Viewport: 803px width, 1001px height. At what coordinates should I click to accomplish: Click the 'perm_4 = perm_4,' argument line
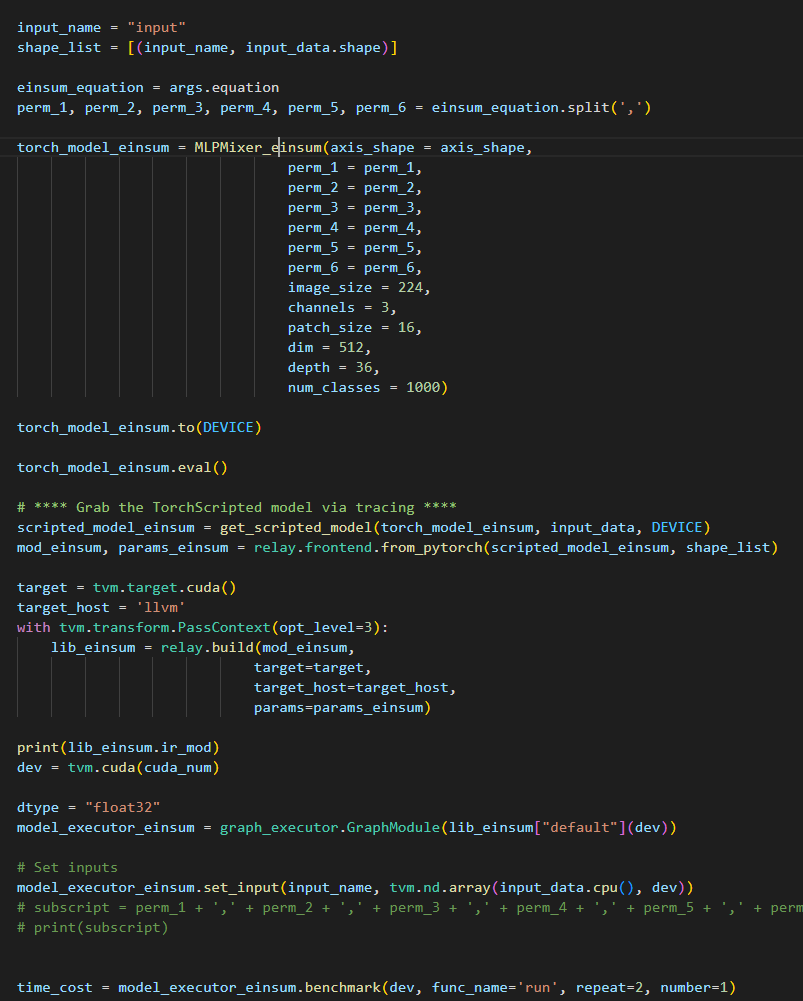pyautogui.click(x=355, y=227)
